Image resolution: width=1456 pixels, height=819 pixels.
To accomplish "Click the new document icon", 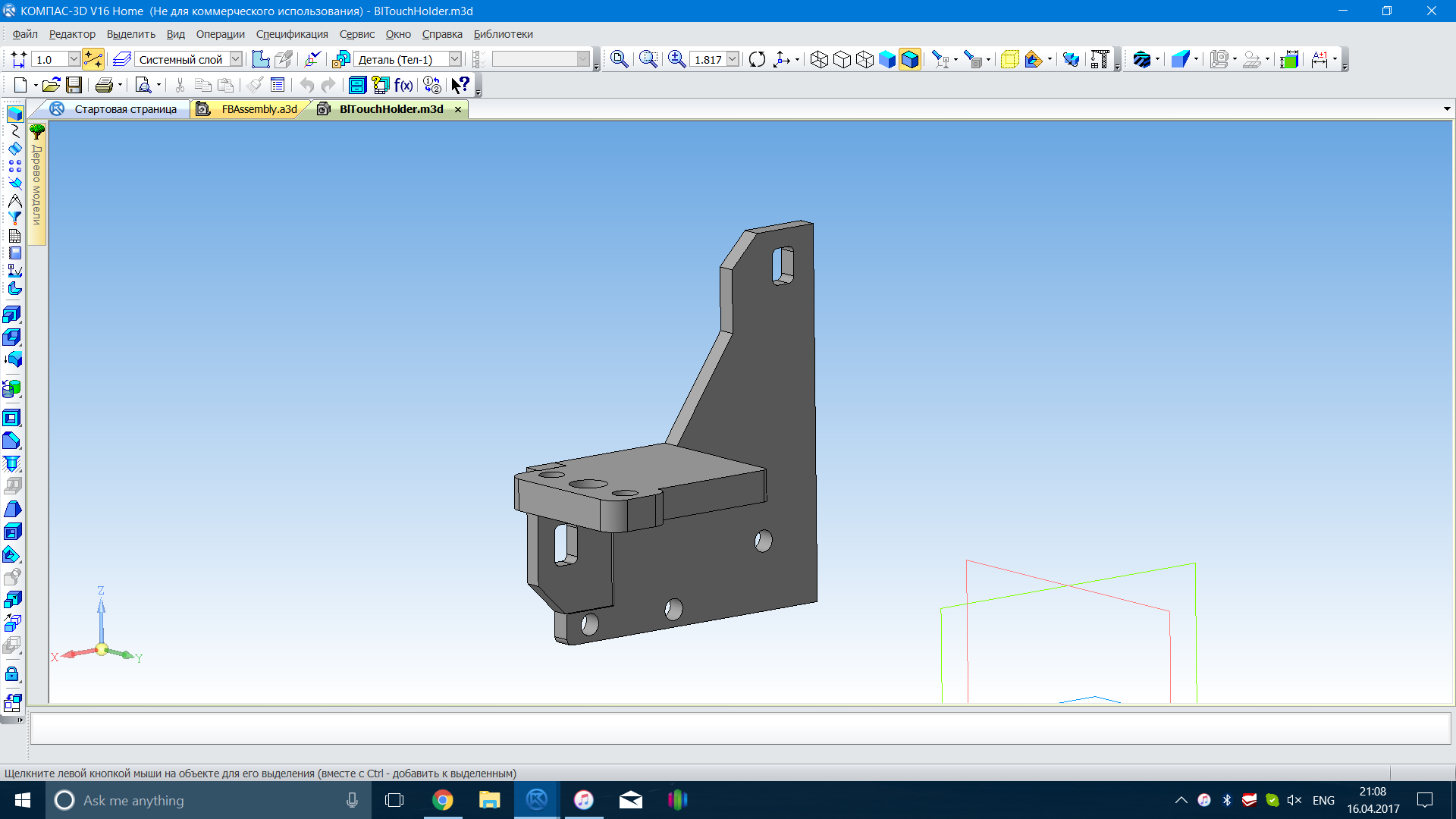I will (20, 85).
